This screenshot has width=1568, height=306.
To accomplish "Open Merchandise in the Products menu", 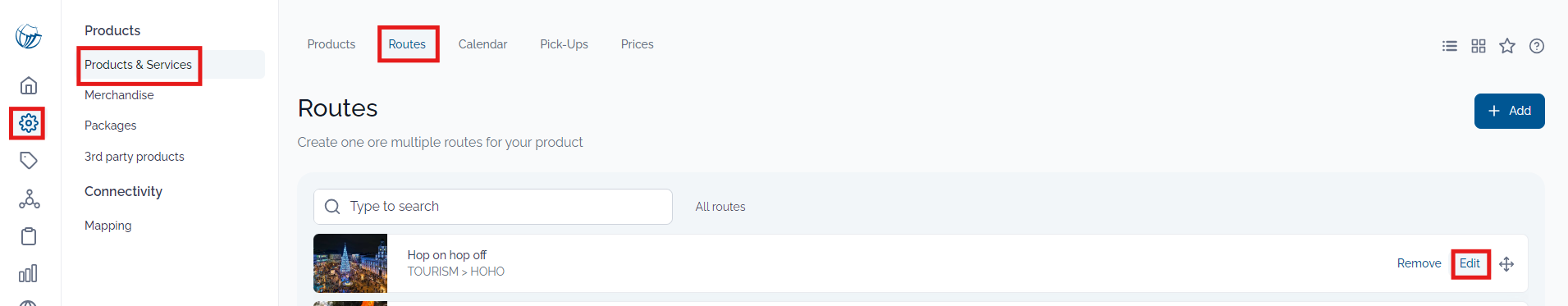I will coord(119,95).
